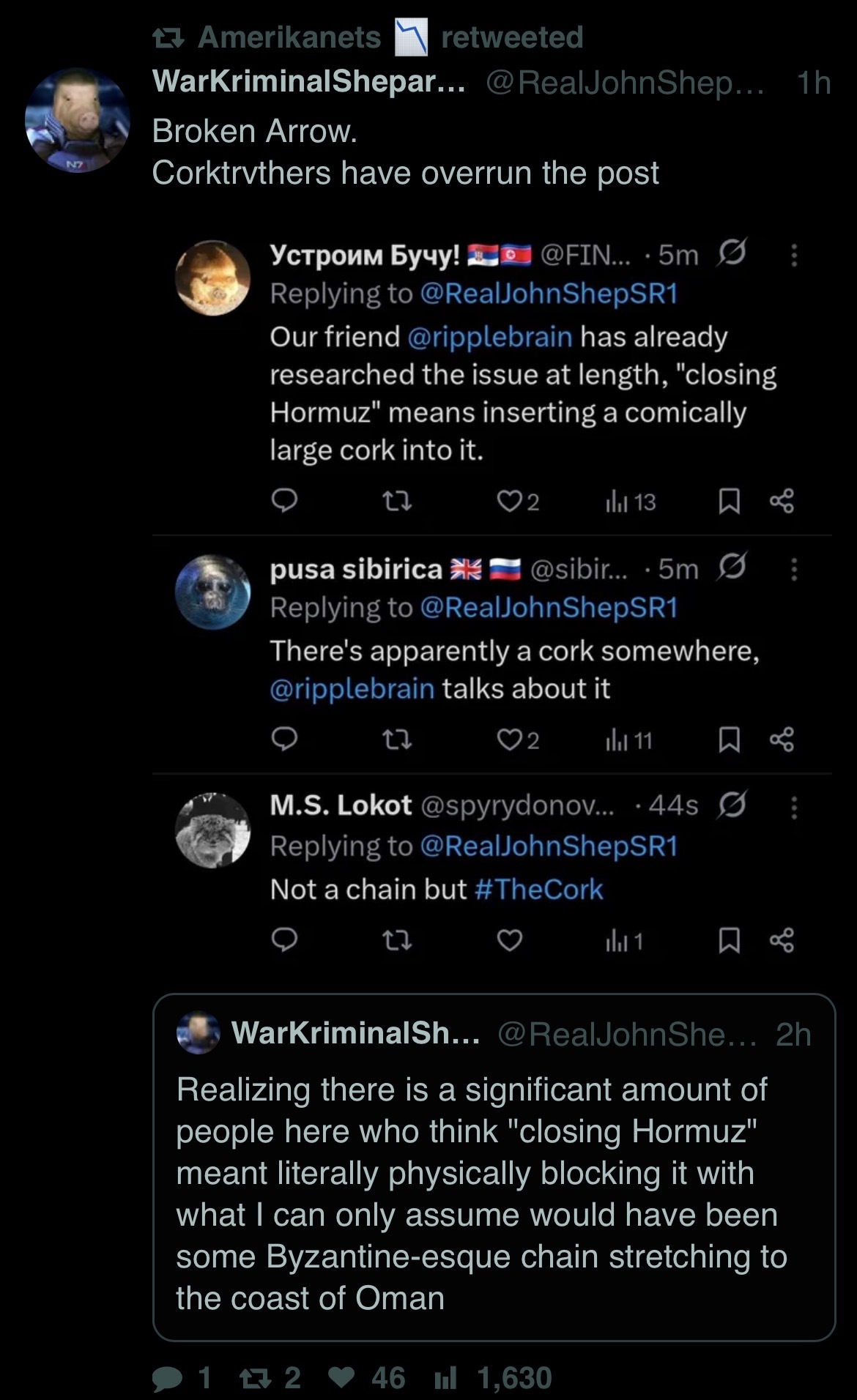Retweet the main Broken Arrow tweet
The image size is (857, 1400).
click(254, 1378)
